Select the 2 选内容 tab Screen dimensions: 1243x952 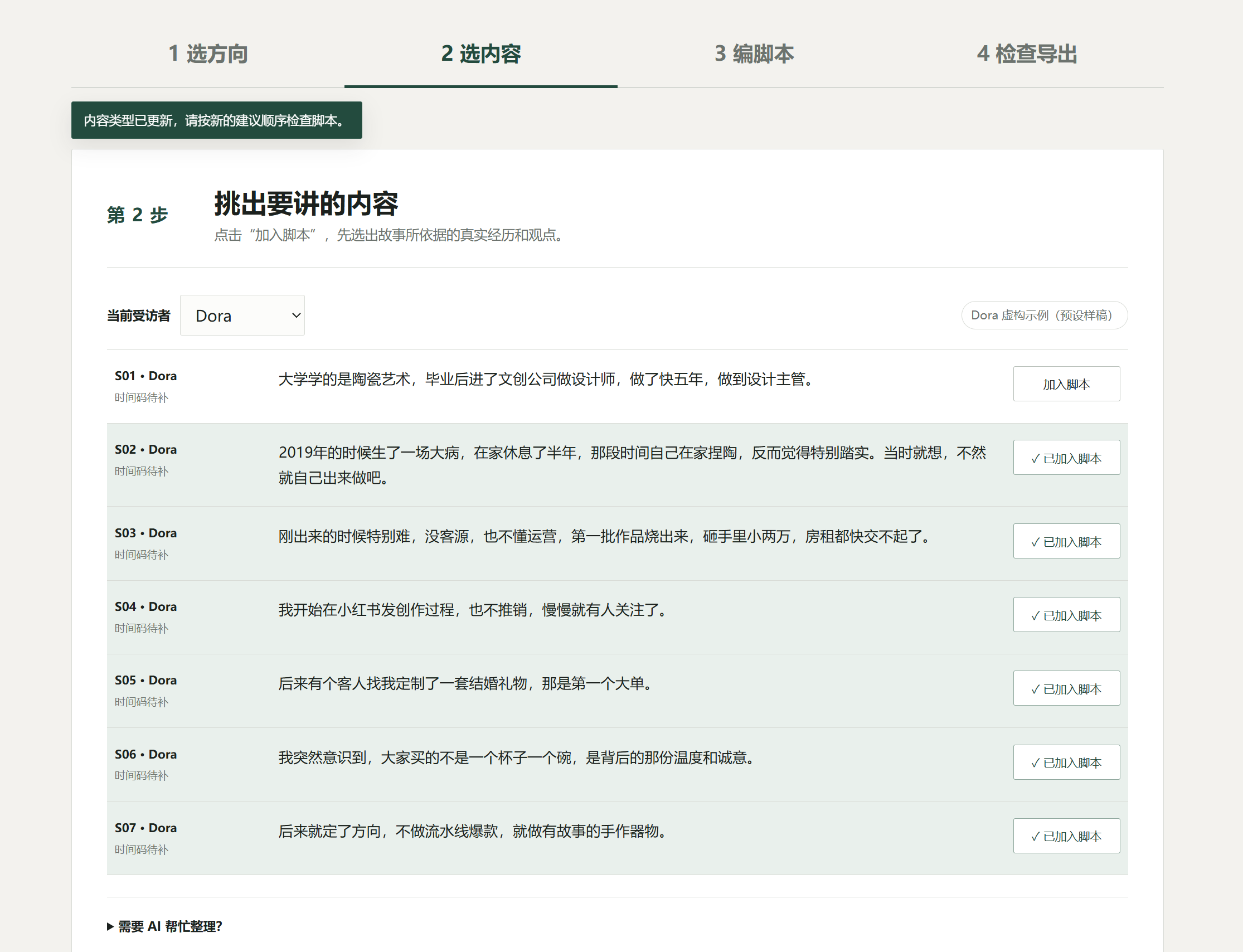pos(481,54)
